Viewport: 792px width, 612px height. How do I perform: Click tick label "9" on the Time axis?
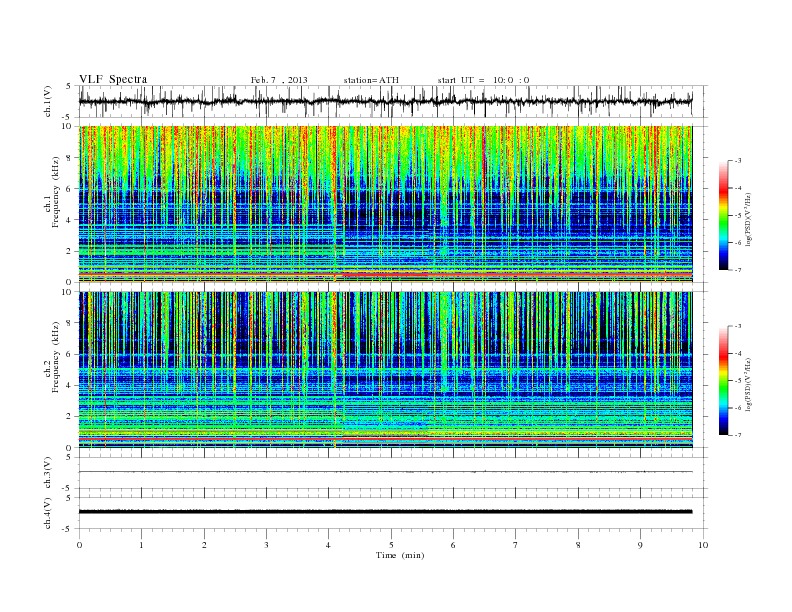[640, 545]
